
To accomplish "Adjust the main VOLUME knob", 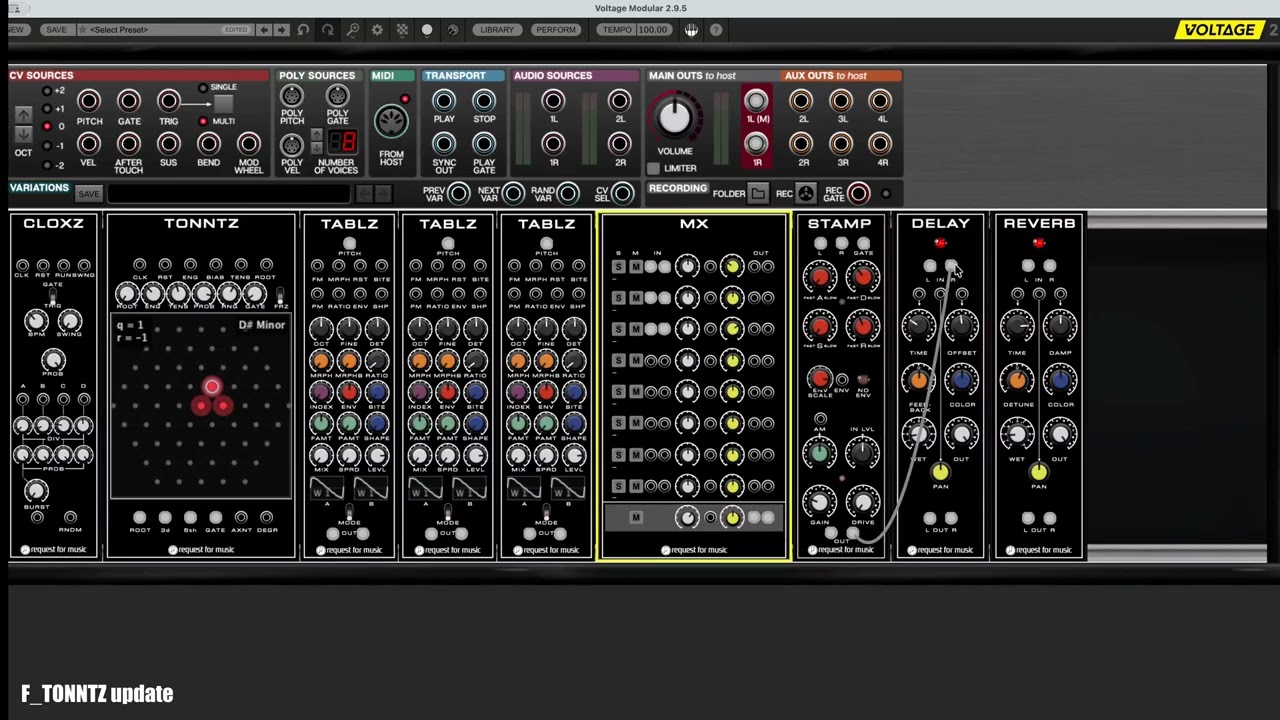I will tap(675, 117).
